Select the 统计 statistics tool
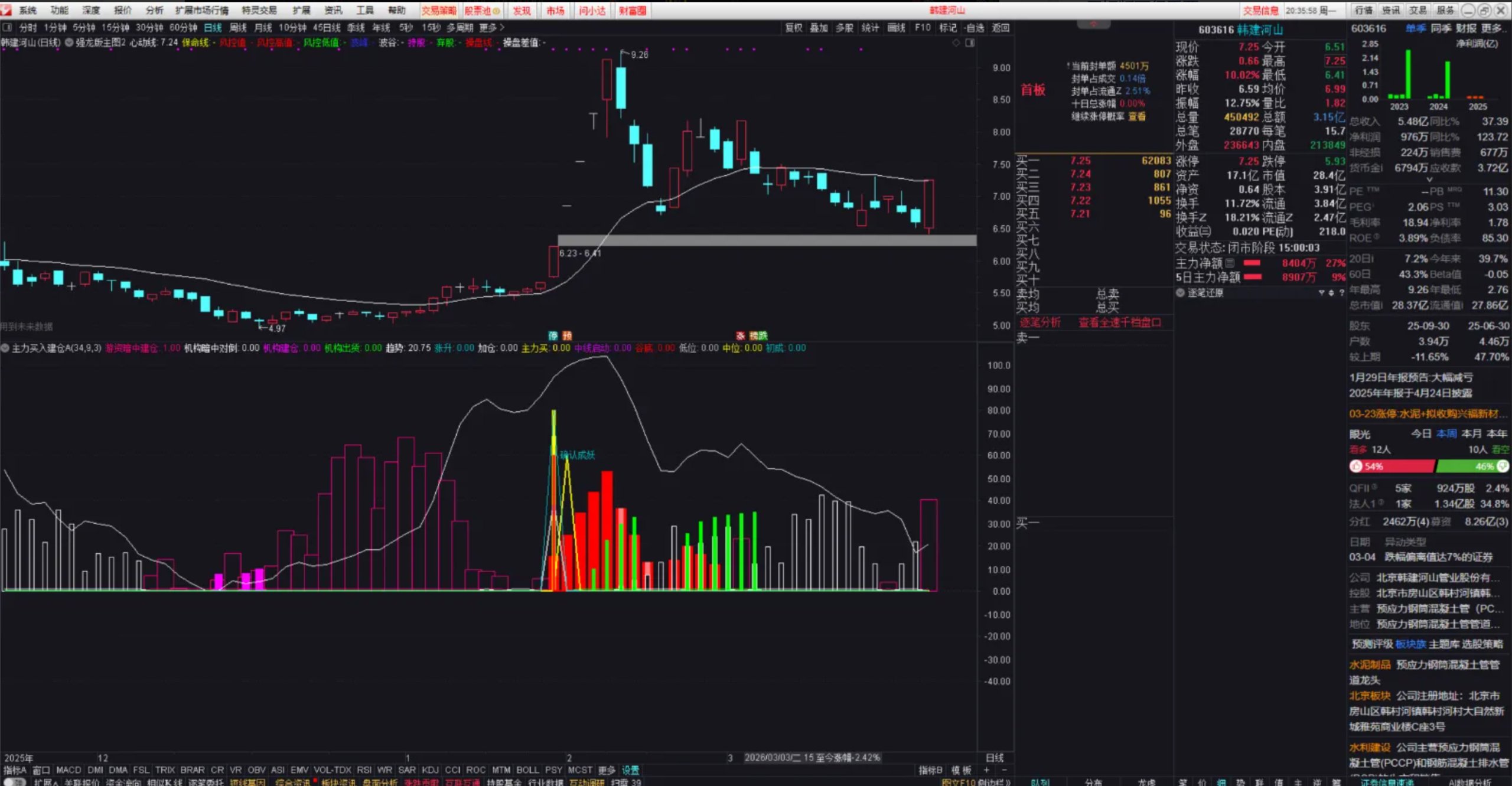1512x786 pixels. point(870,27)
